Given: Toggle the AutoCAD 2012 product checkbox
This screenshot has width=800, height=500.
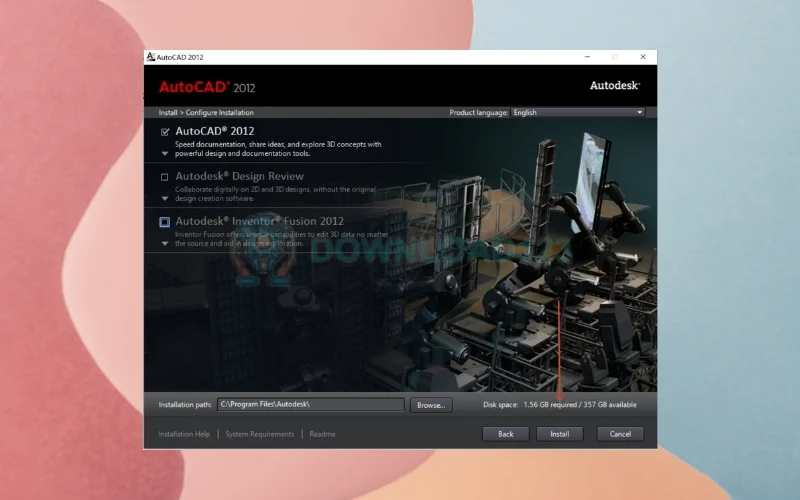Looking at the screenshot, I should 165,131.
